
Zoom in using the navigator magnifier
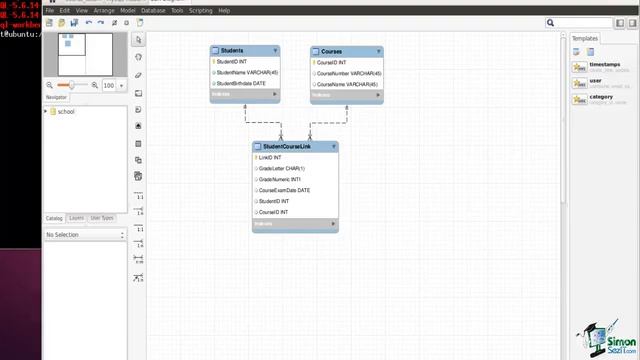(x=95, y=85)
